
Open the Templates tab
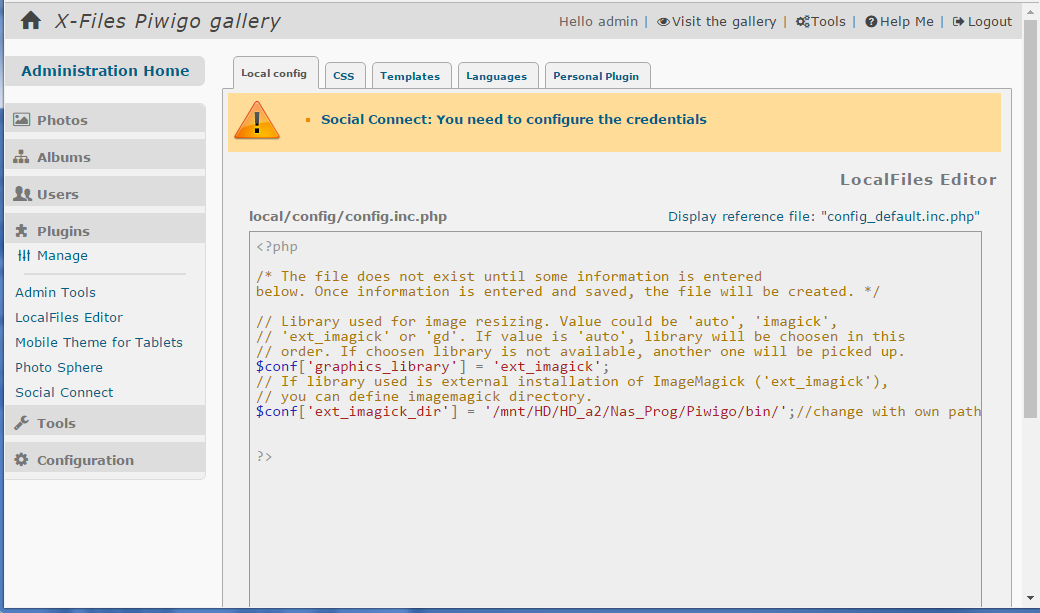(410, 76)
